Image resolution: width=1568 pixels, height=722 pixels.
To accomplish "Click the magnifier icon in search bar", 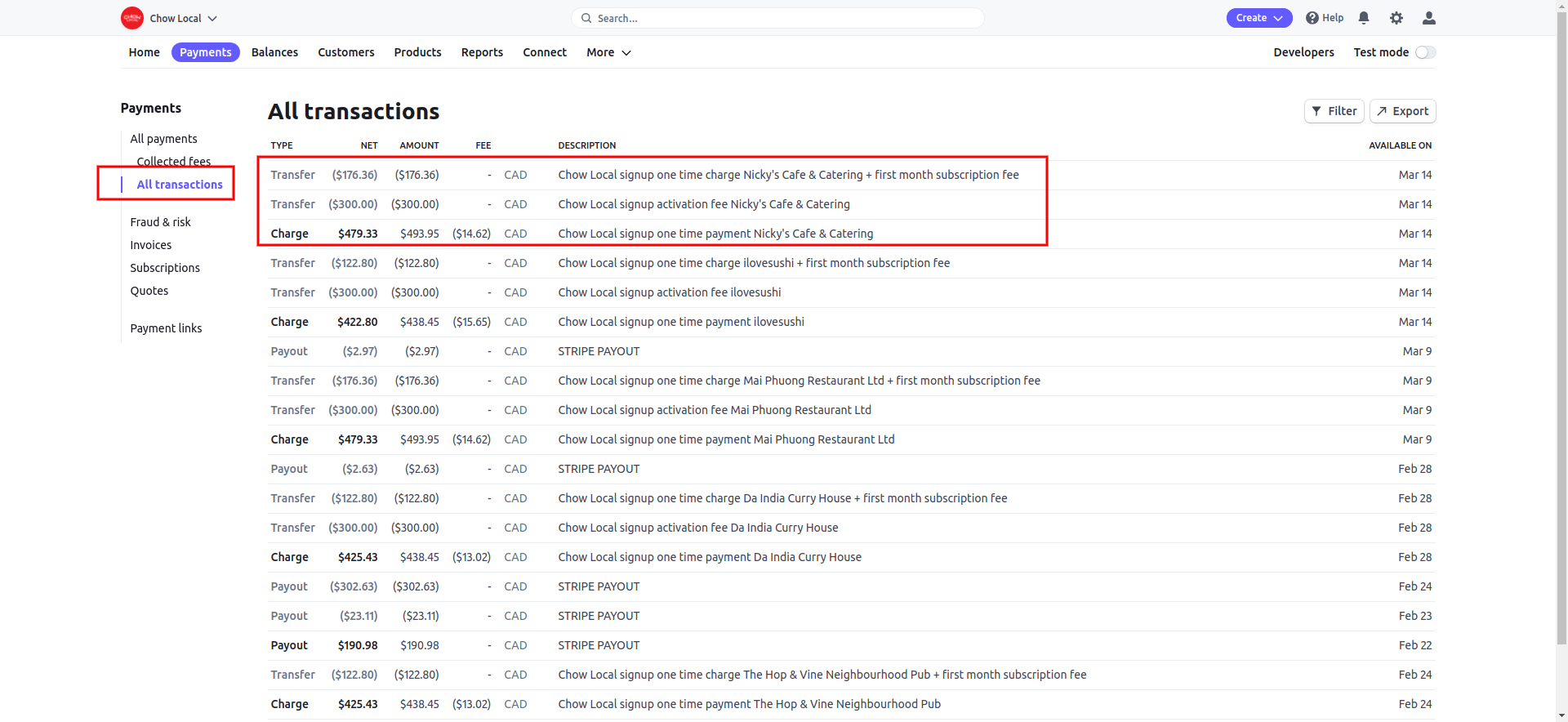I will click(x=586, y=18).
